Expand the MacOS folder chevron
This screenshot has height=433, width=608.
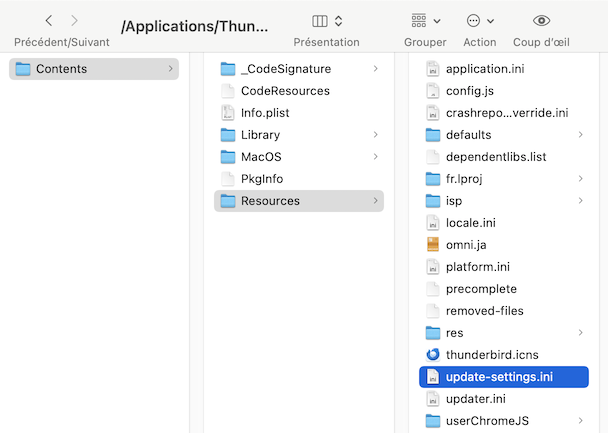375,157
